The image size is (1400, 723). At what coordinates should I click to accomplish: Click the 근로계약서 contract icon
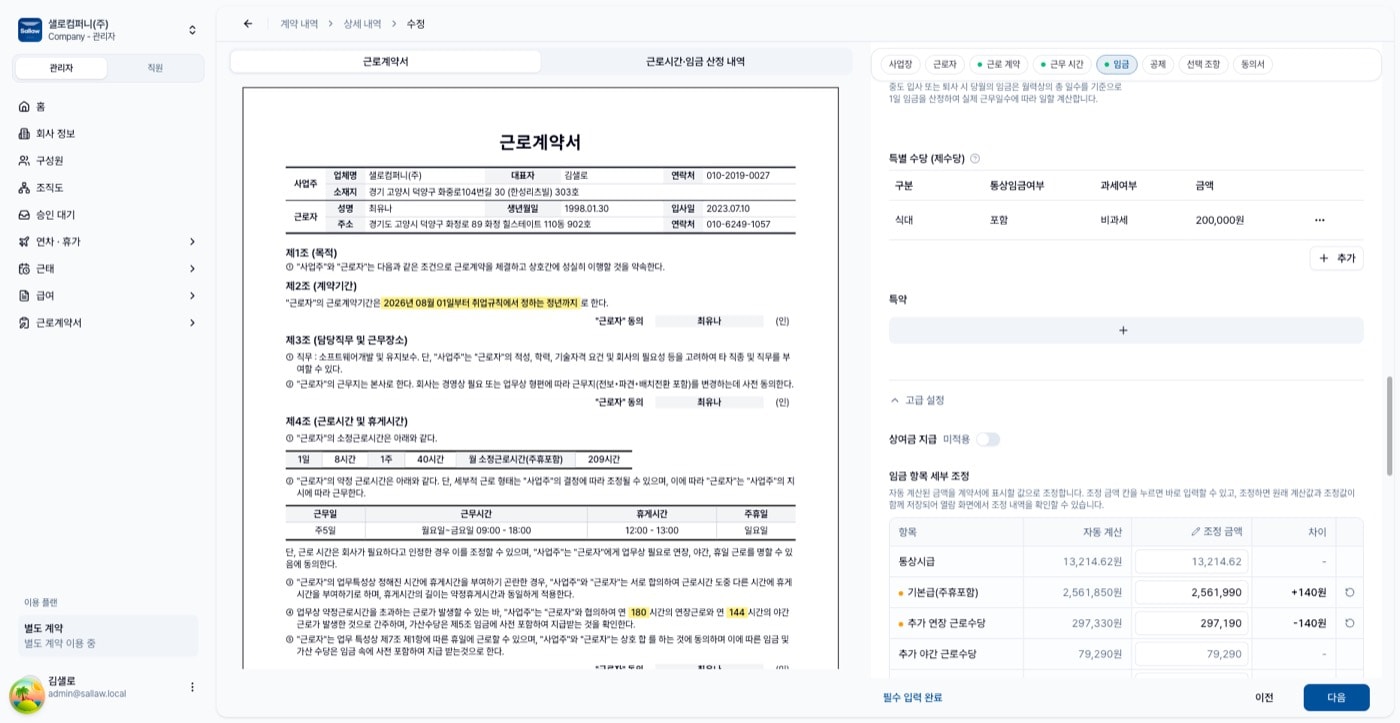point(25,322)
